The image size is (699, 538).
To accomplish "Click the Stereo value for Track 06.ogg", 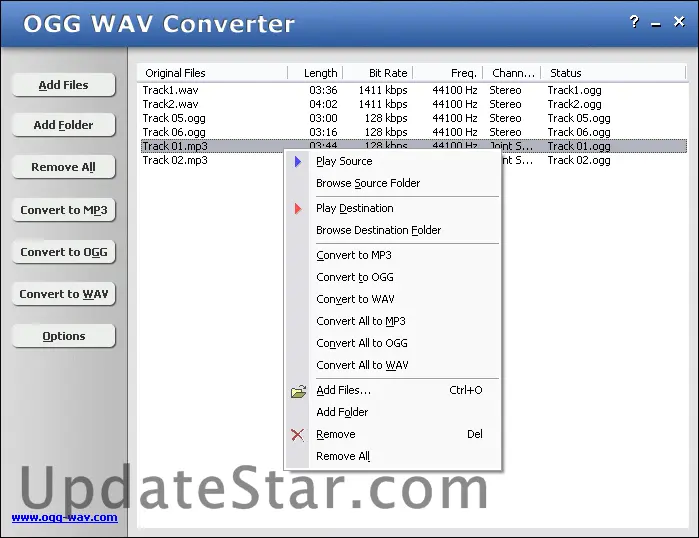I will pyautogui.click(x=505, y=132).
